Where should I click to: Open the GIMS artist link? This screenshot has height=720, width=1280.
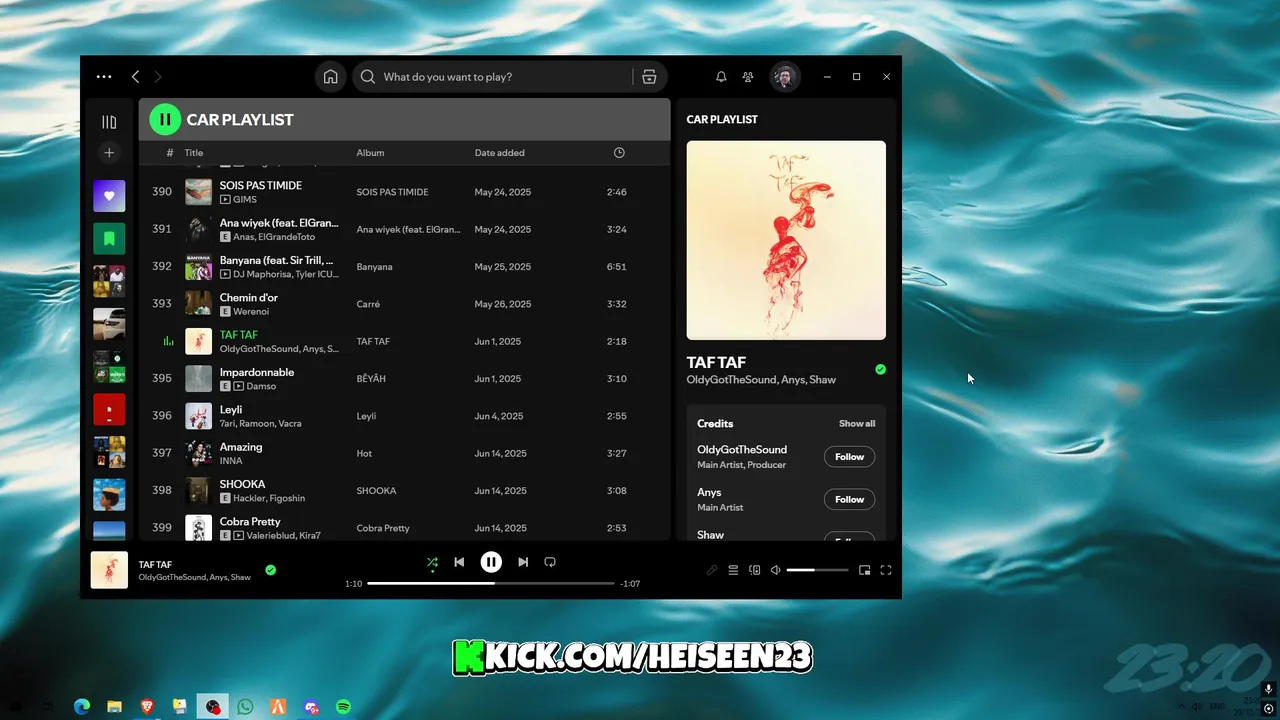point(245,199)
